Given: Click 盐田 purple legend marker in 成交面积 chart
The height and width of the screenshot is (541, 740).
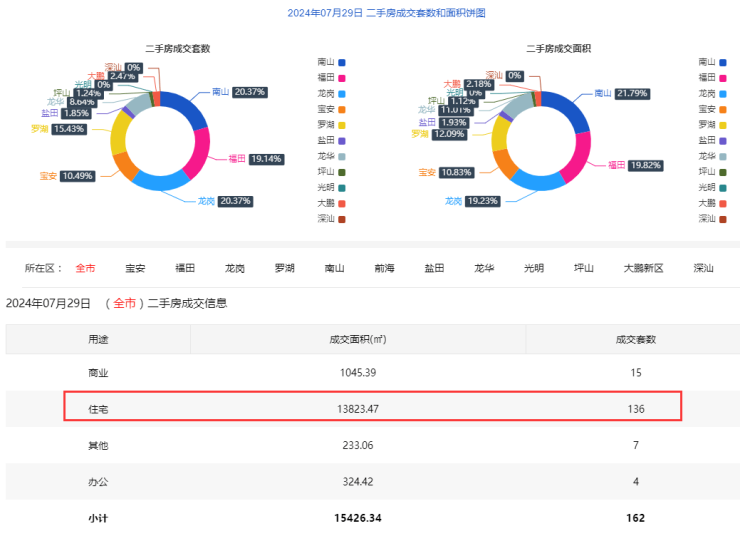Looking at the screenshot, I should click(723, 140).
